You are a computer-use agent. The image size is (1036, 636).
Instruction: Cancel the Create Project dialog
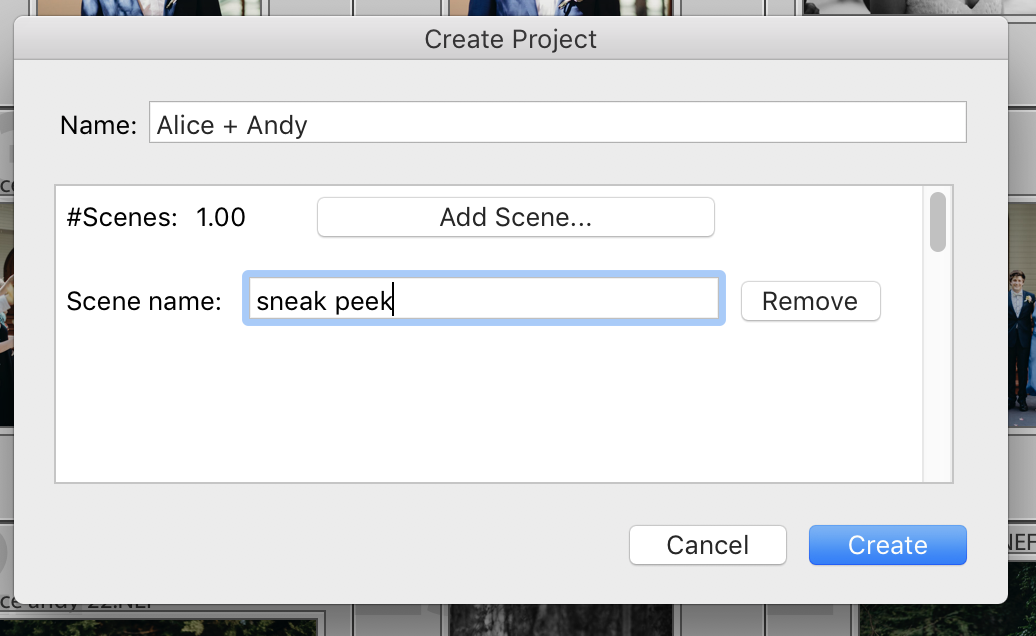(708, 545)
